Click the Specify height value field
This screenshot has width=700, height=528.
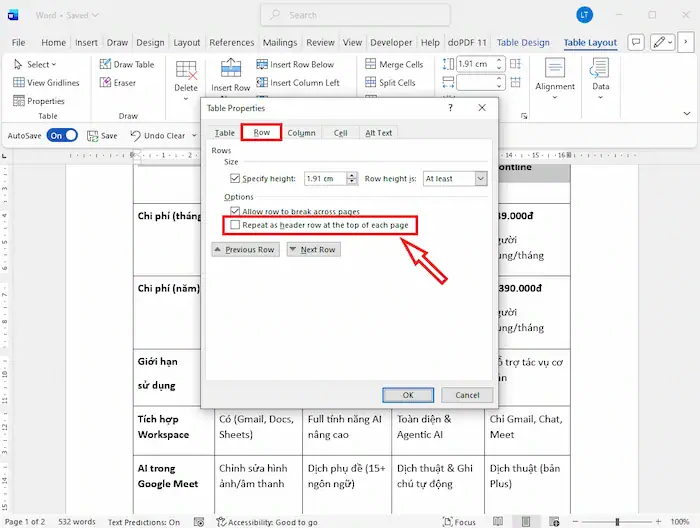(x=325, y=178)
